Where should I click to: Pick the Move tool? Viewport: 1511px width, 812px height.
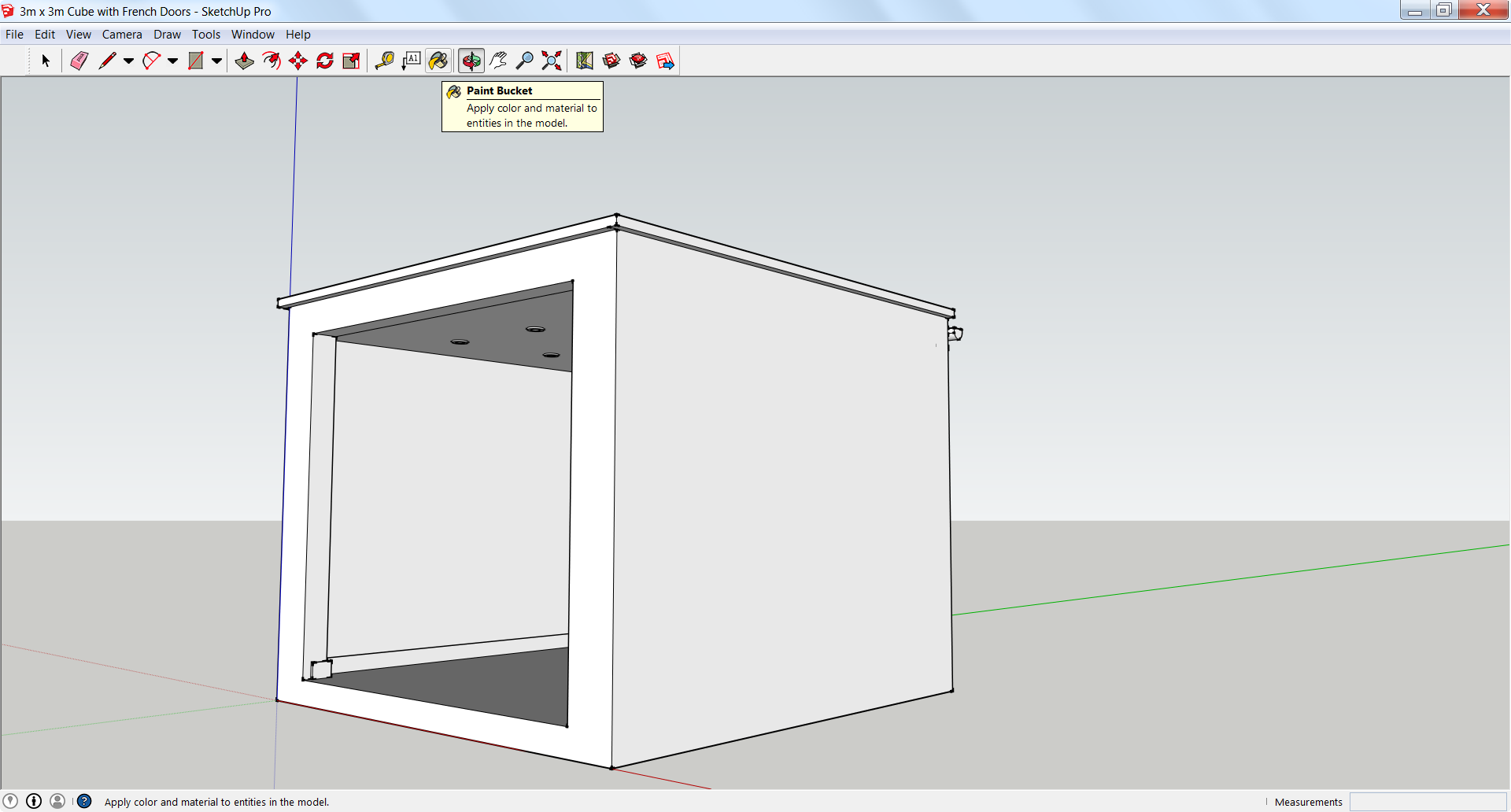coord(297,61)
